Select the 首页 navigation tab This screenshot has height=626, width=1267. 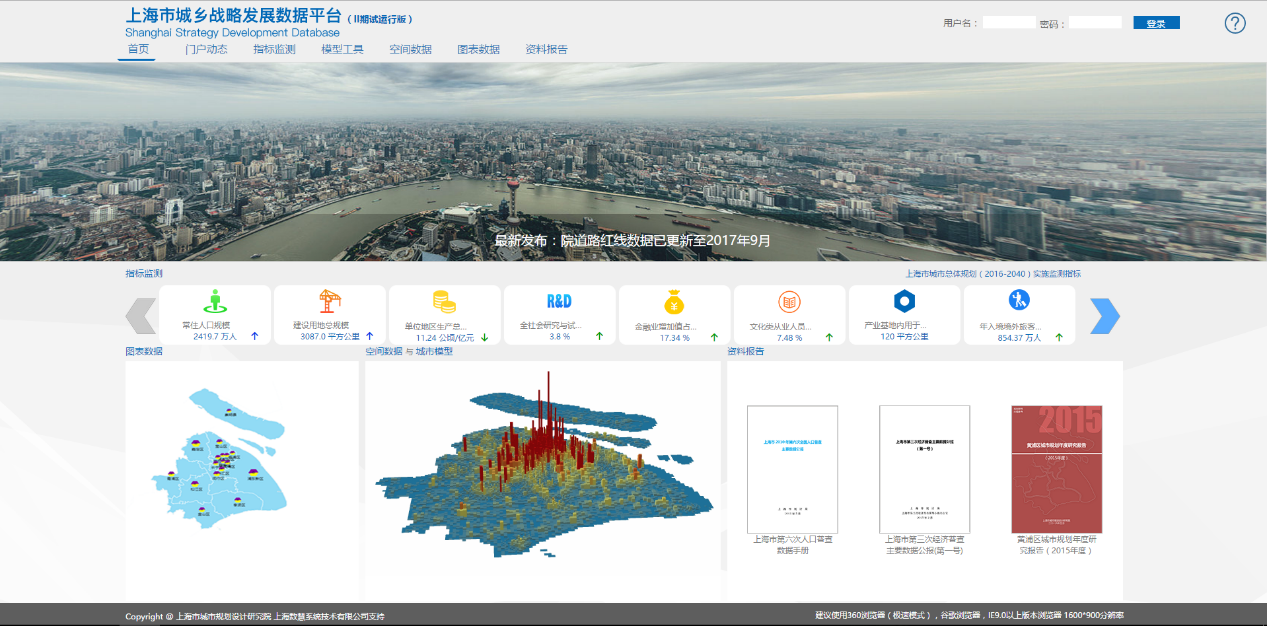137,49
